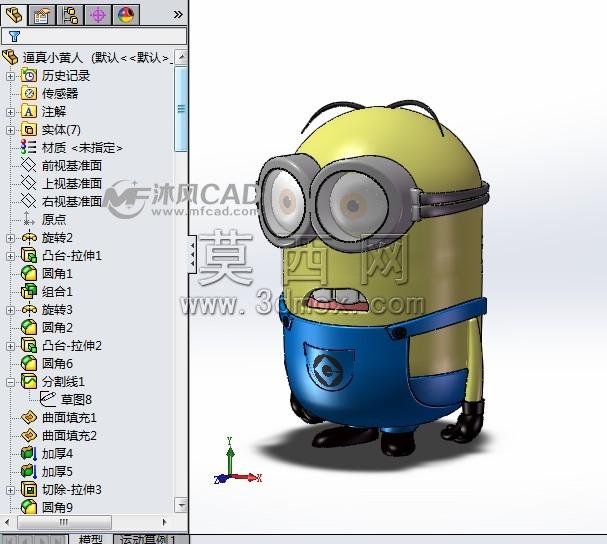The height and width of the screenshot is (544, 607).
Task: Select the 原点 origin icon
Action: click(x=29, y=219)
